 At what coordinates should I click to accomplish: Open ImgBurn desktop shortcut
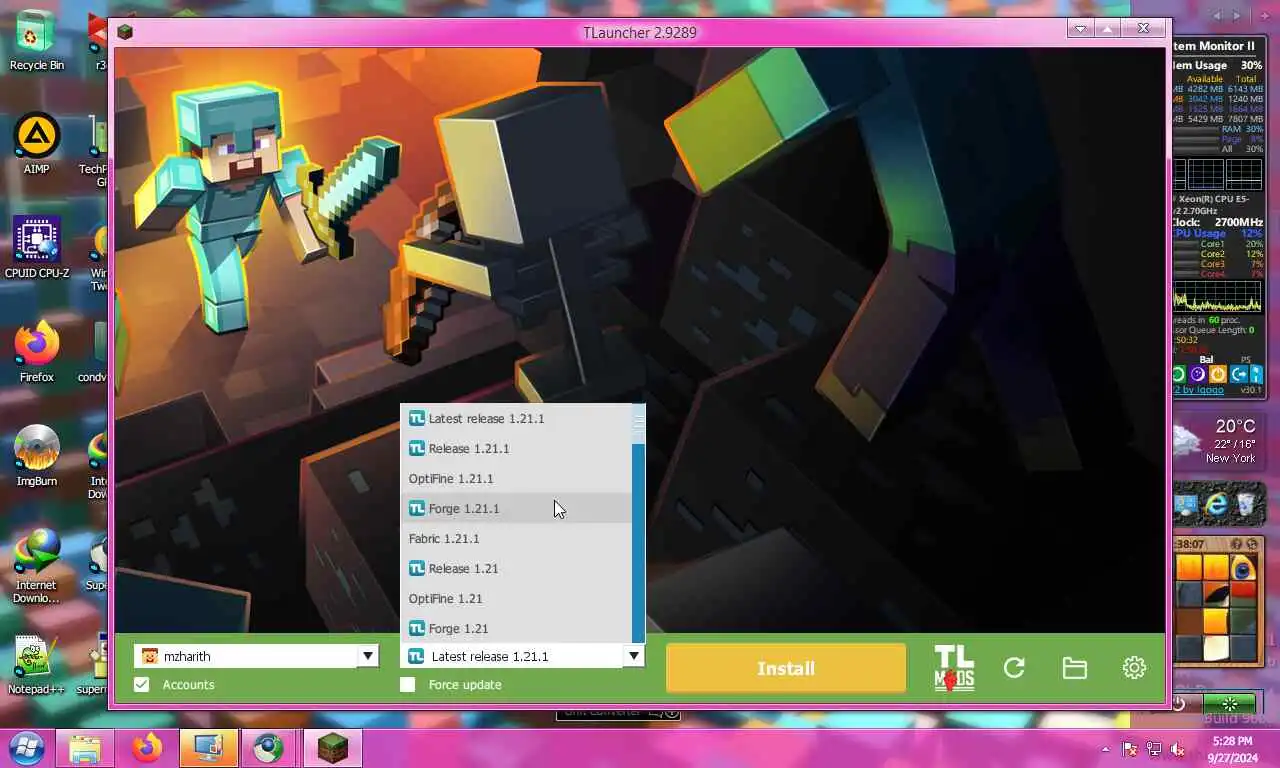37,455
